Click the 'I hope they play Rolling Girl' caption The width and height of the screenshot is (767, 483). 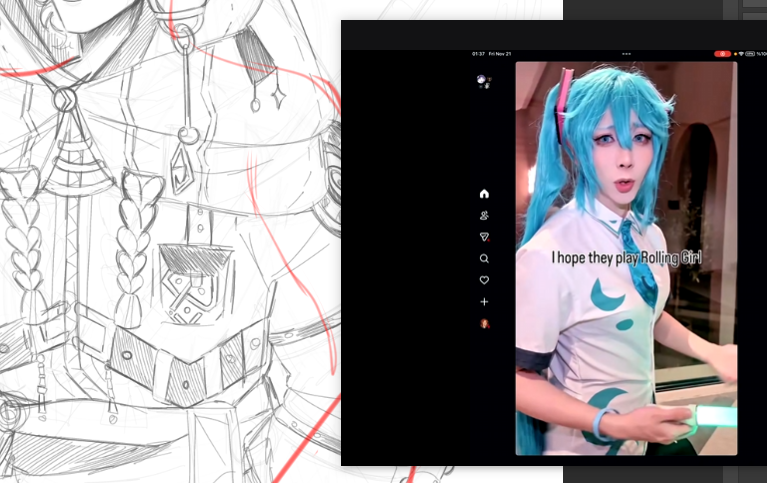626,258
